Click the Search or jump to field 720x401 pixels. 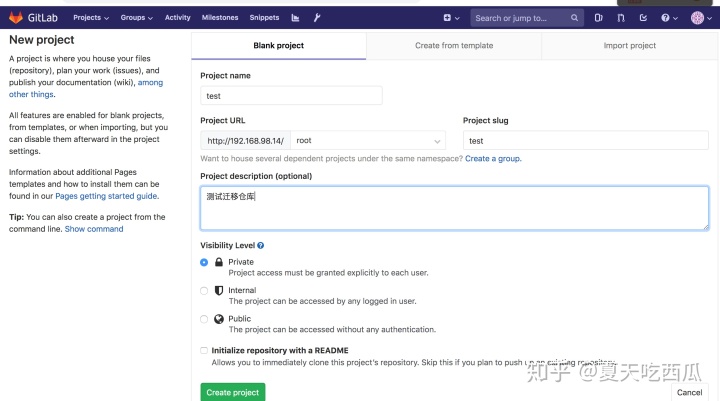[x=527, y=18]
